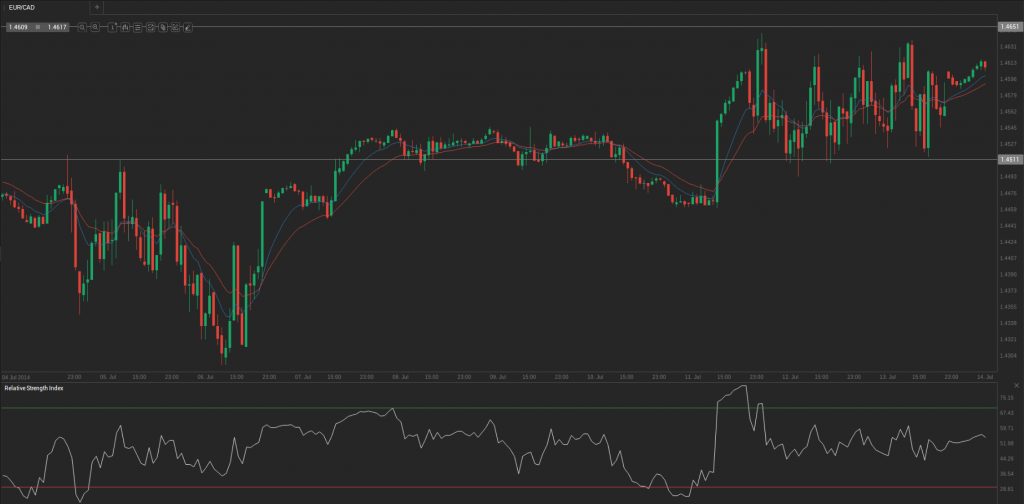Open the indicators list icon
This screenshot has height=504, width=1024.
tap(137, 27)
